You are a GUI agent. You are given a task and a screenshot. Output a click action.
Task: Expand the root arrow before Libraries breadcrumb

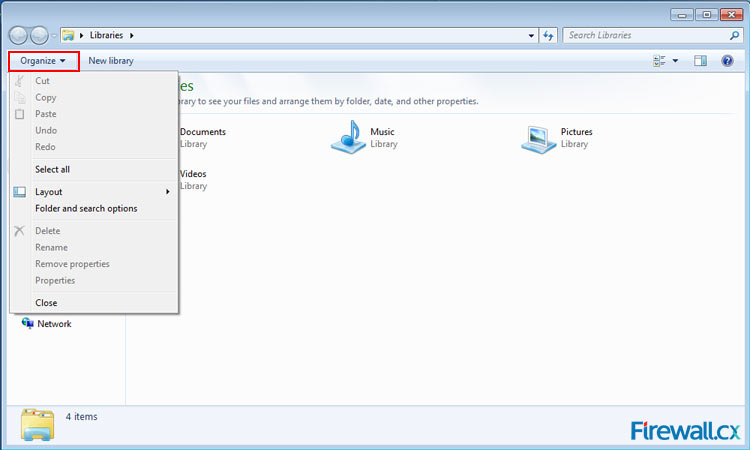pyautogui.click(x=82, y=35)
